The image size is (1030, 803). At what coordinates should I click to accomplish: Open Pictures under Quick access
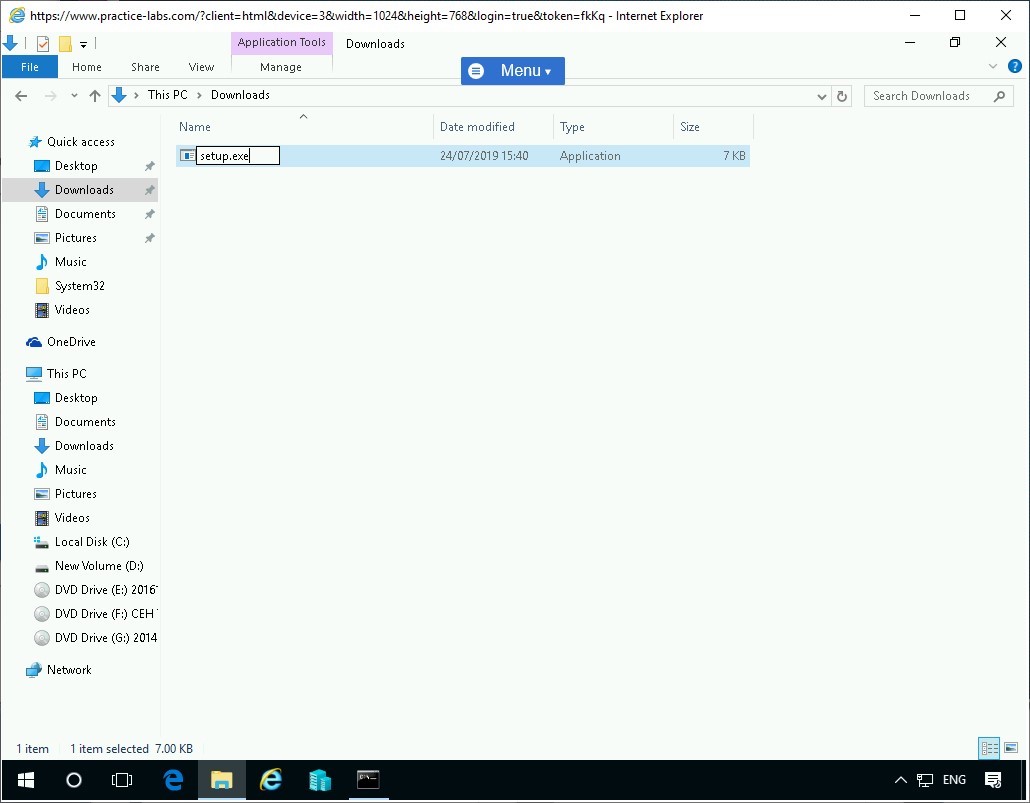[x=76, y=238]
